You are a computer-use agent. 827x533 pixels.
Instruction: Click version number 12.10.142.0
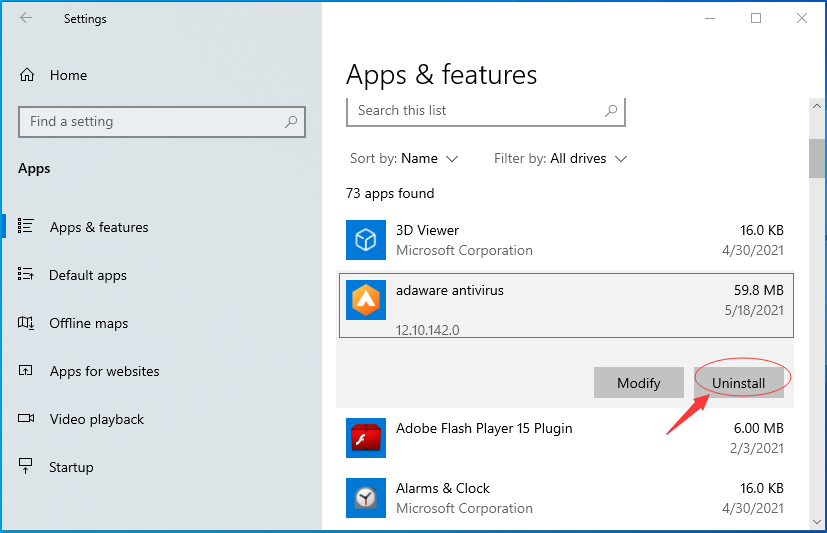click(x=428, y=330)
